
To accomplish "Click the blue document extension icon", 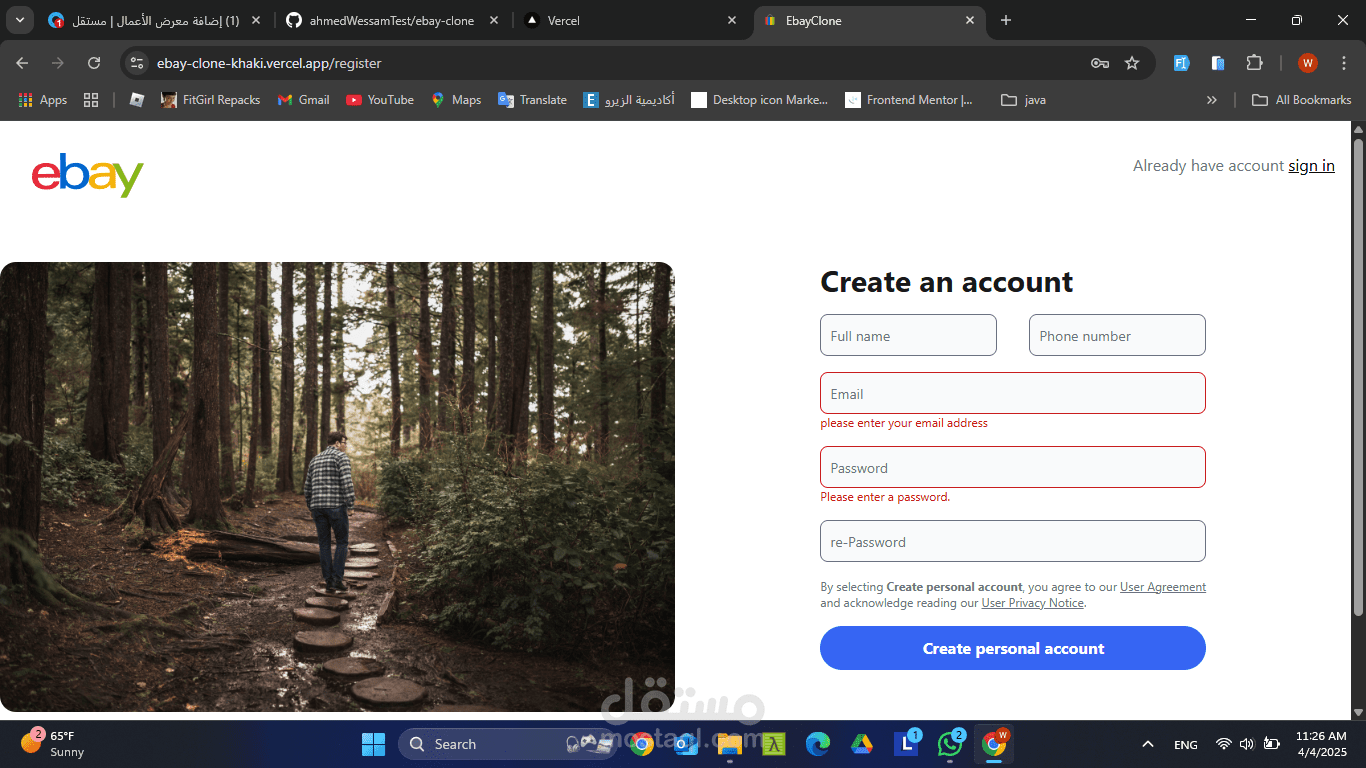I will [1218, 63].
